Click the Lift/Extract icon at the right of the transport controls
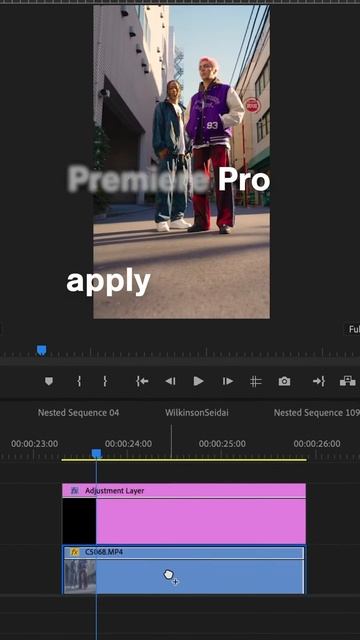This screenshot has height=640, width=360. 347,381
